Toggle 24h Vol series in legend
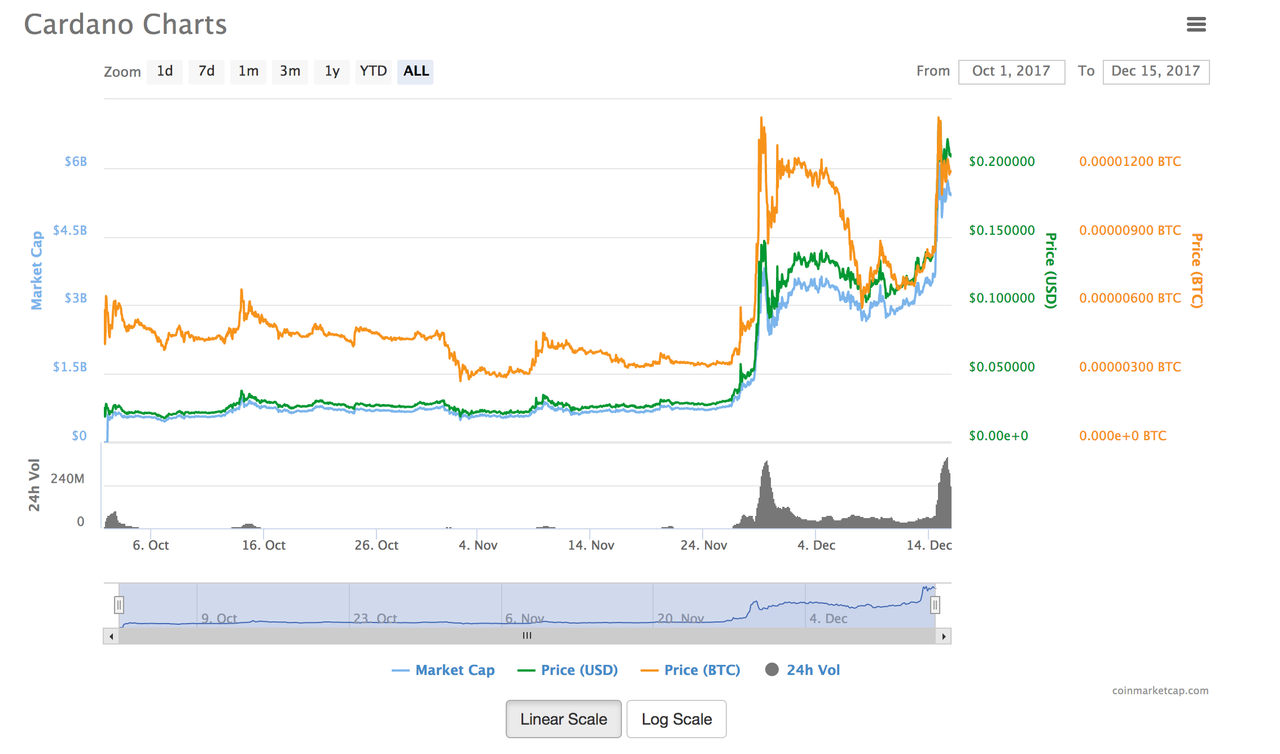This screenshot has height=754, width=1280. pos(803,670)
